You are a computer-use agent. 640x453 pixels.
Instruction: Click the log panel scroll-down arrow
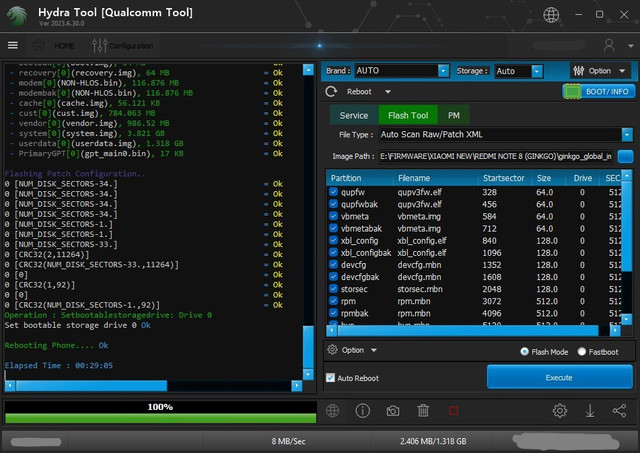click(x=308, y=374)
